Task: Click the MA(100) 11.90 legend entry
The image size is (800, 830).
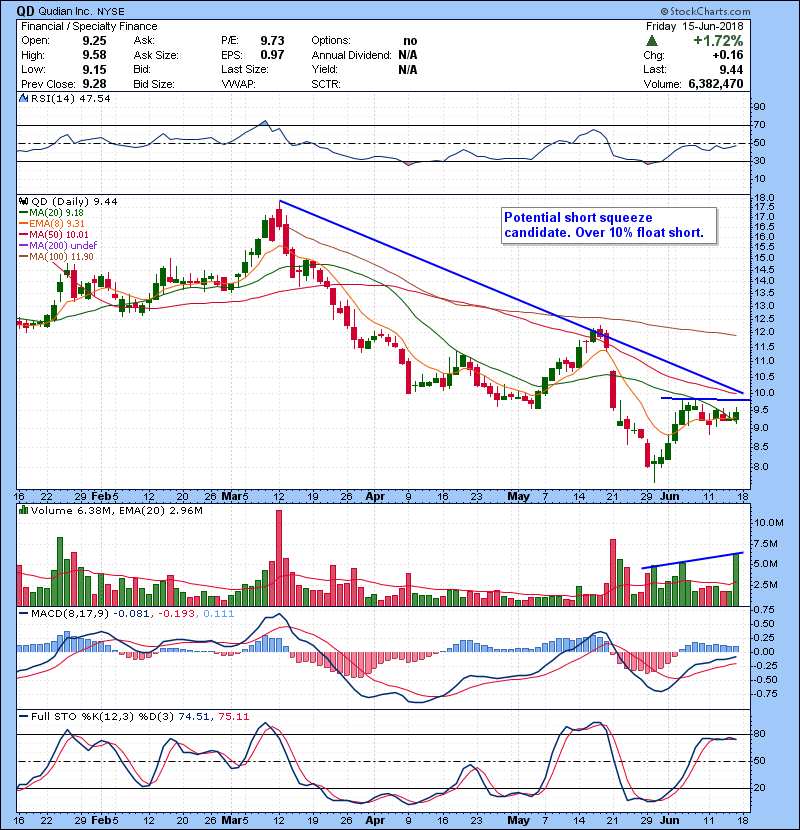Action: coord(61,257)
